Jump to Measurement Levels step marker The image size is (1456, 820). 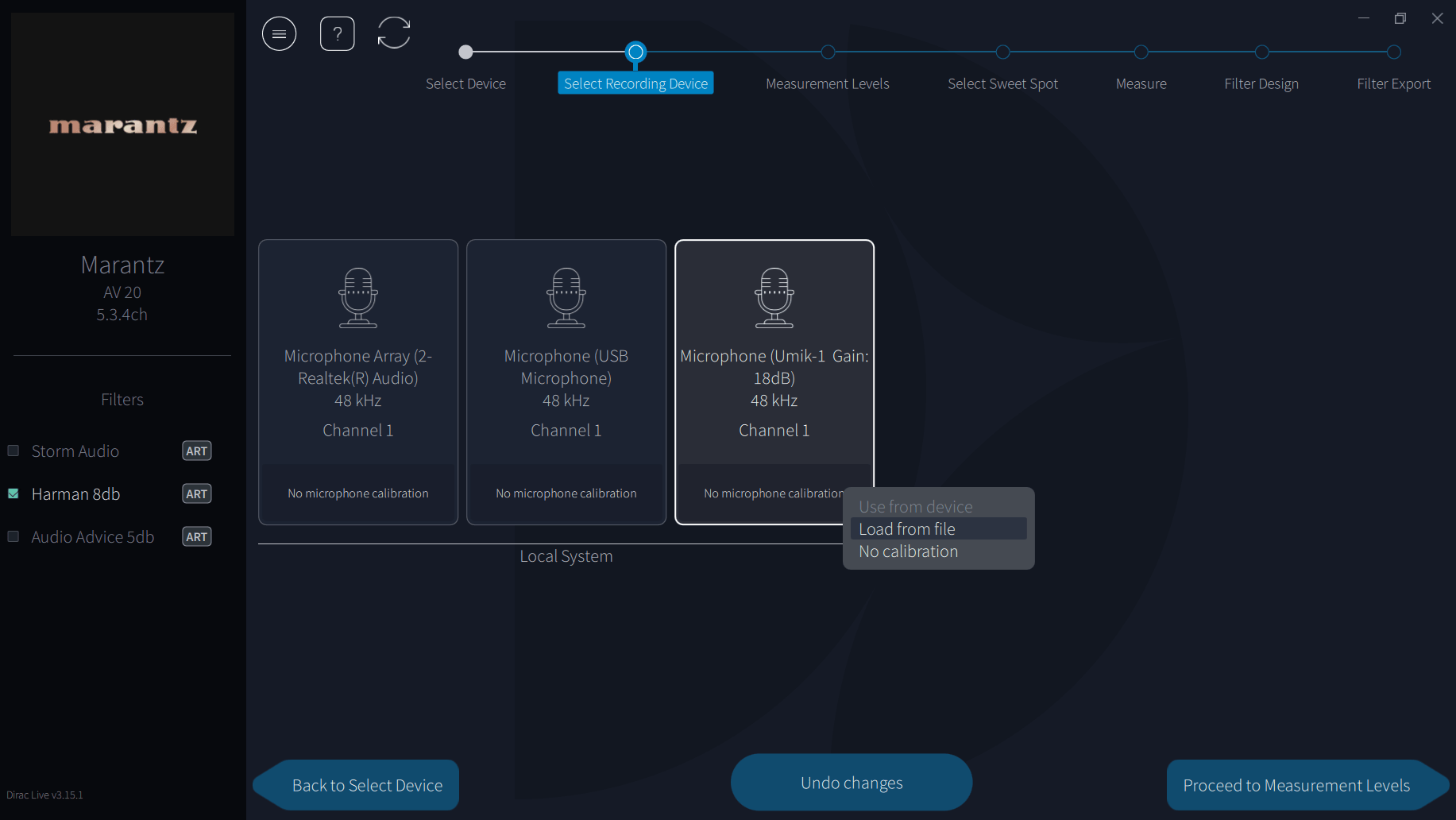coord(828,52)
